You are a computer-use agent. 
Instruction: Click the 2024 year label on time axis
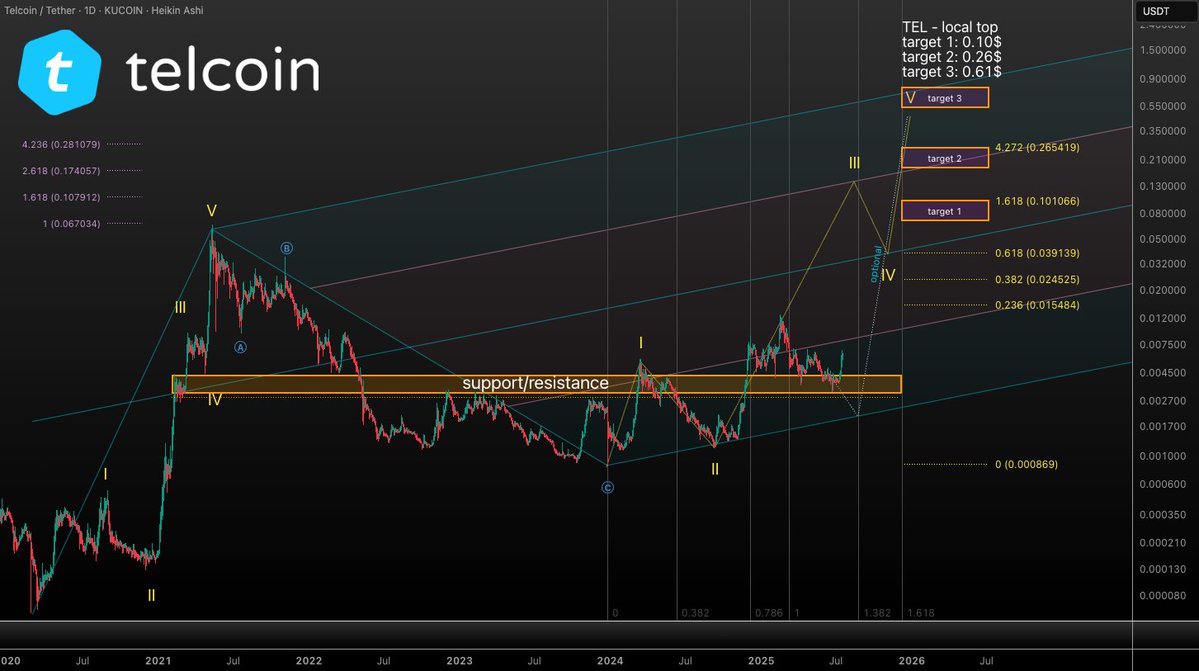click(610, 660)
